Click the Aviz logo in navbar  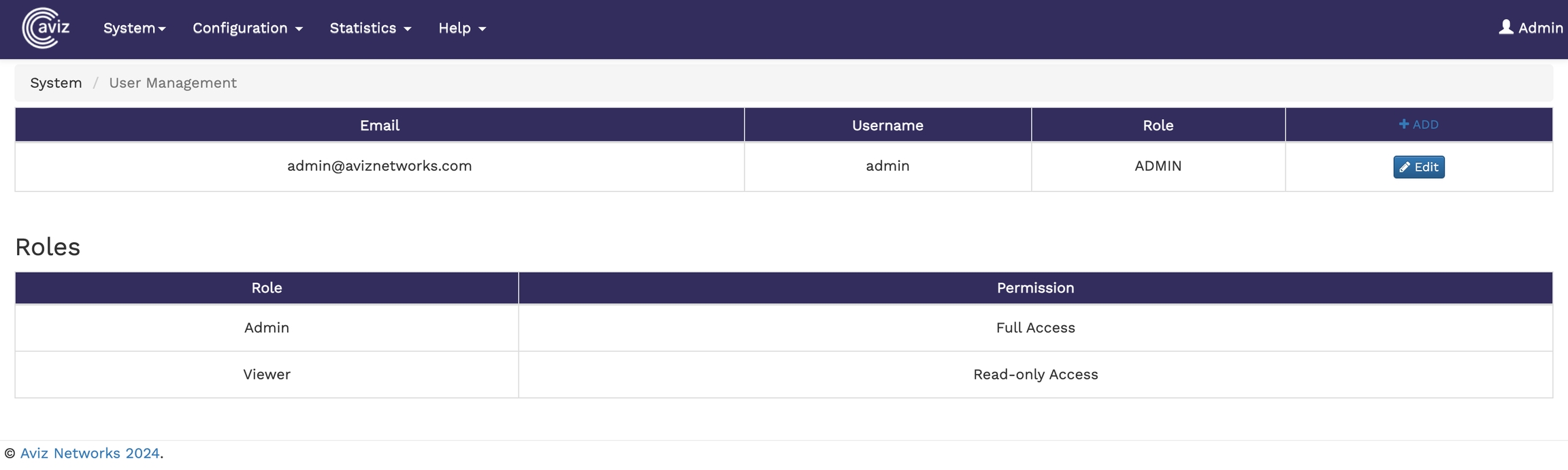(46, 28)
